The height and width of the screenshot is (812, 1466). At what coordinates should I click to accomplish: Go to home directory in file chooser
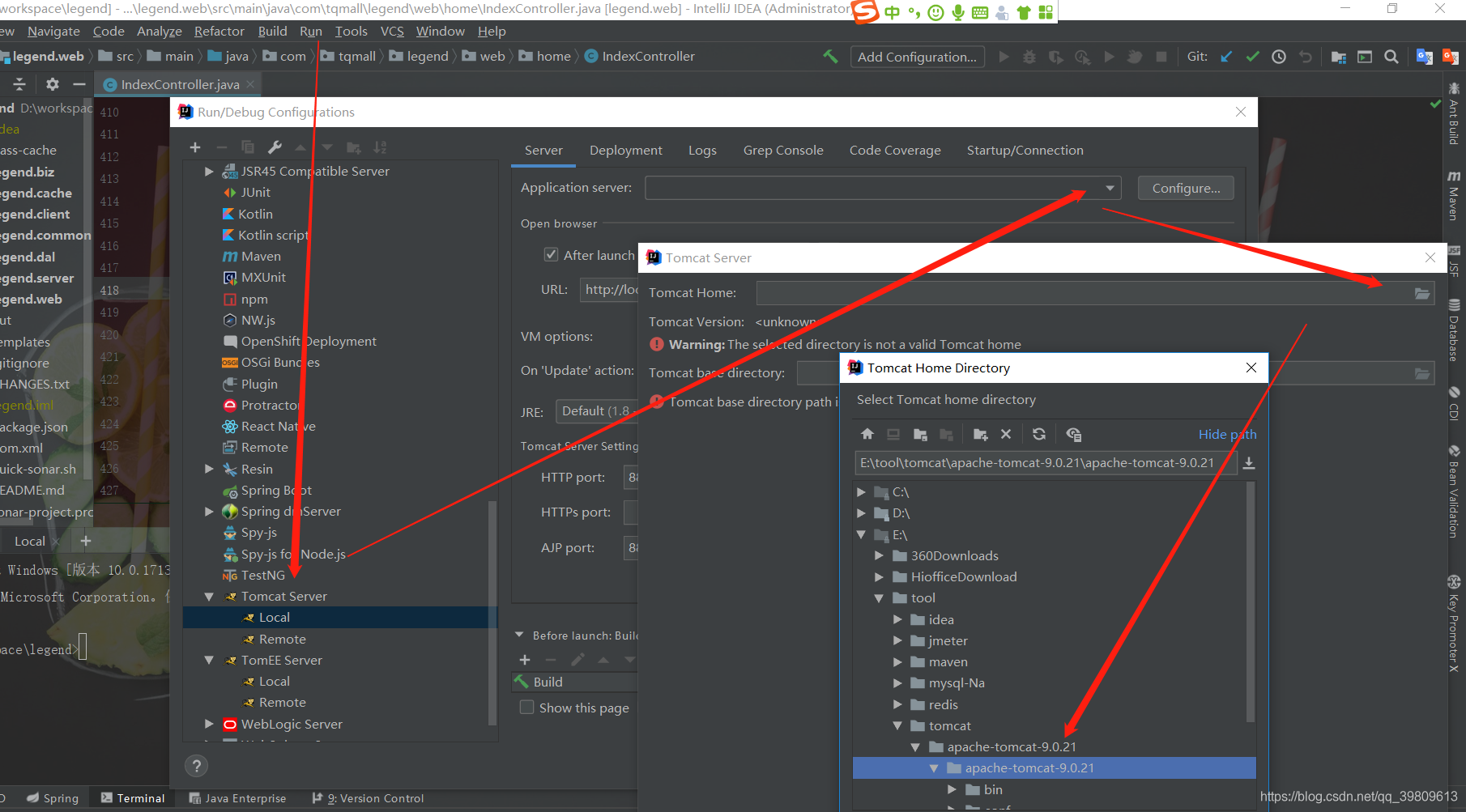click(x=867, y=435)
